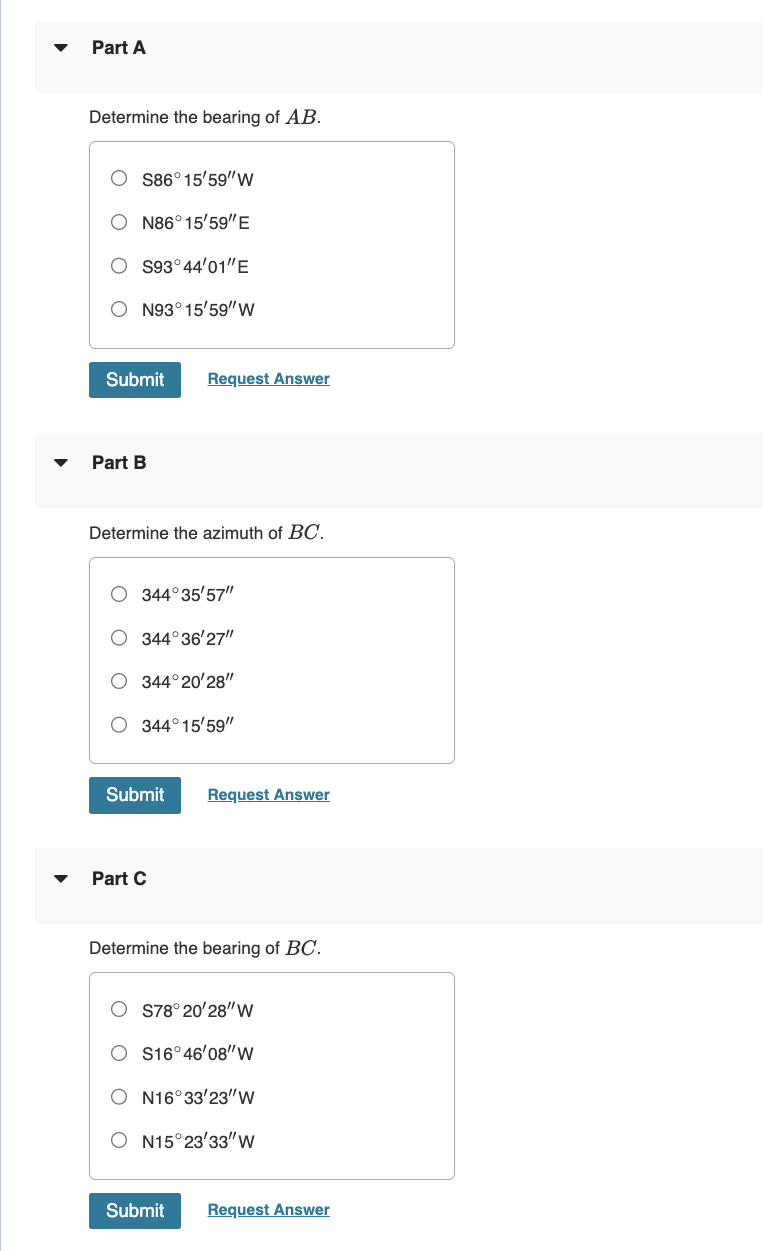Viewport: 763px width, 1251px height.
Task: Select the N93°15′59″W option
Action: pos(119,308)
